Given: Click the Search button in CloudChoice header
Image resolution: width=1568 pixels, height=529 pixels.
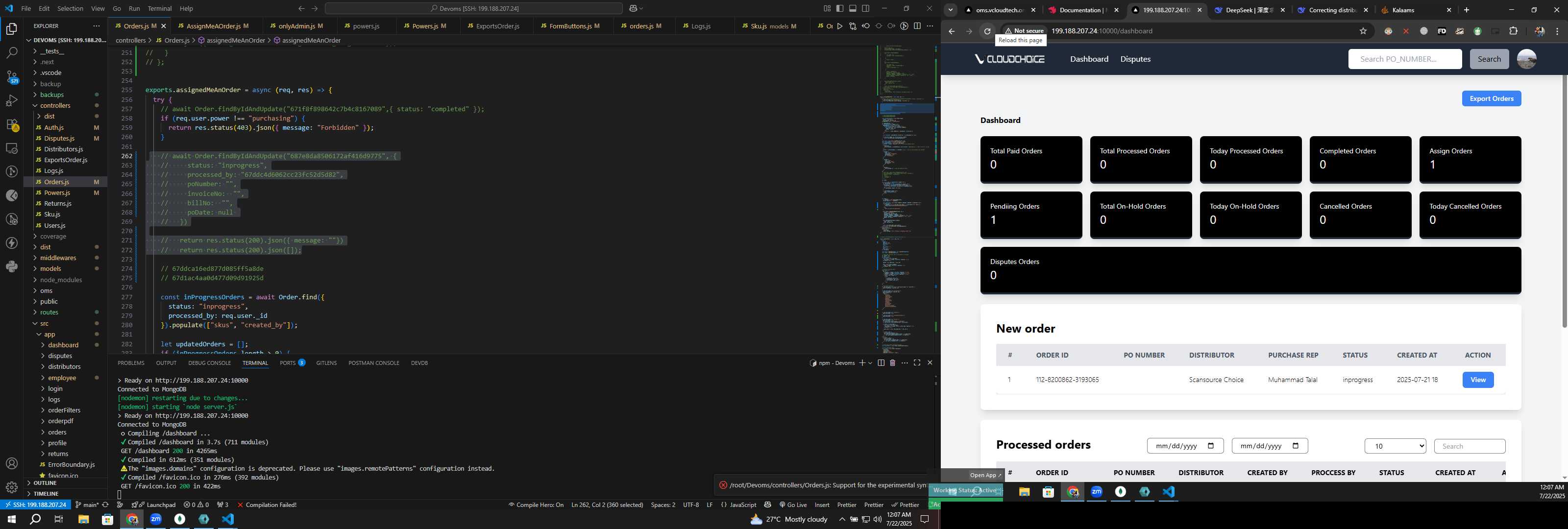Looking at the screenshot, I should click(1489, 59).
